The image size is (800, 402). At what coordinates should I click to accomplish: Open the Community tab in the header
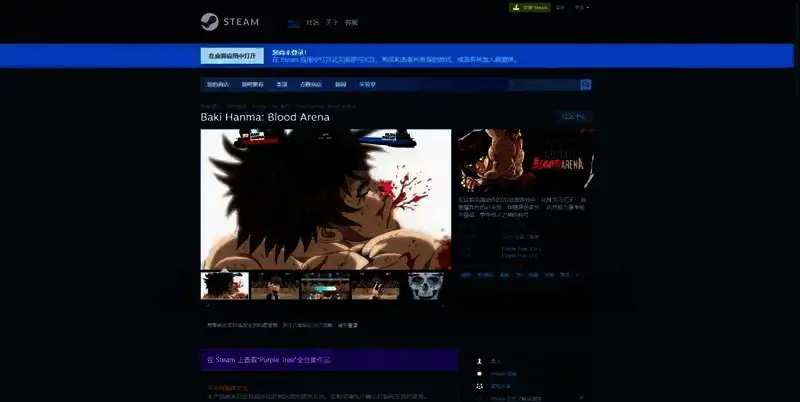[x=312, y=21]
